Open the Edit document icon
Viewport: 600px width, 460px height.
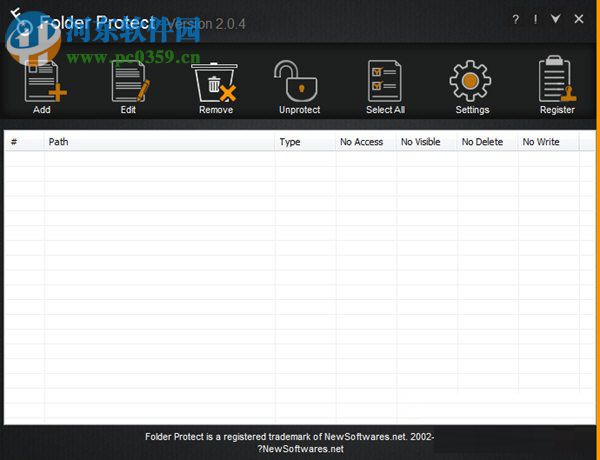point(130,81)
